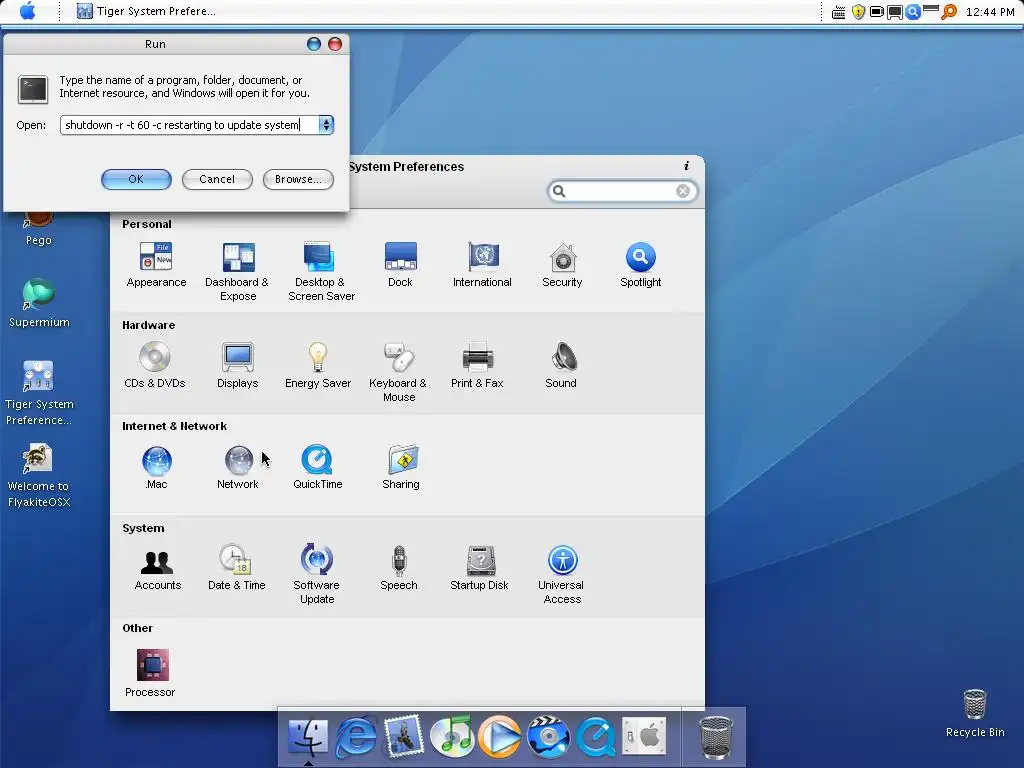
Task: Cancel the Run dialog
Action: 217,179
